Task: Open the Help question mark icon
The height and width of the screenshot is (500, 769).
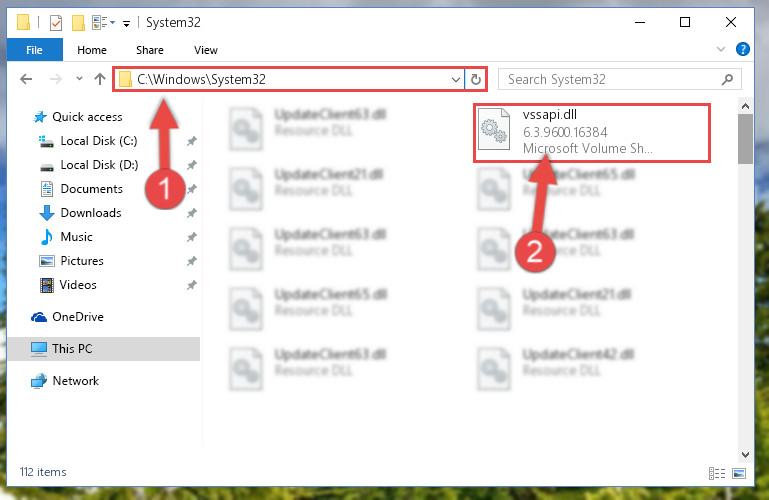Action: (x=743, y=50)
